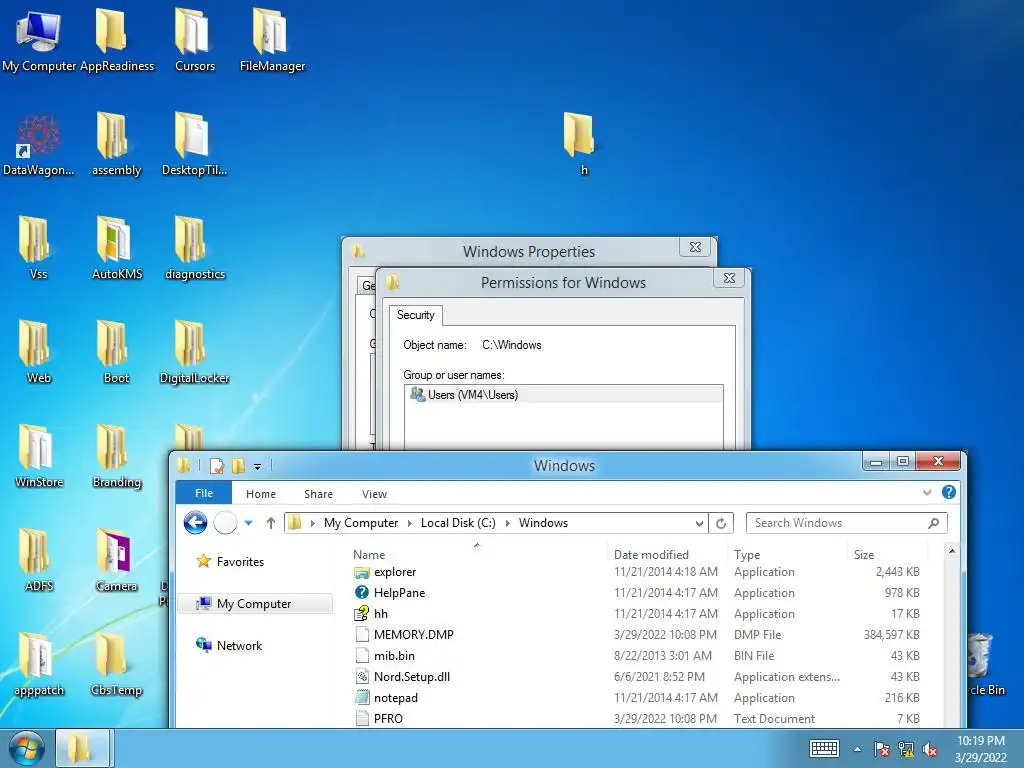The height and width of the screenshot is (768, 1024).
Task: Click the Action Center flag icon
Action: [x=882, y=749]
